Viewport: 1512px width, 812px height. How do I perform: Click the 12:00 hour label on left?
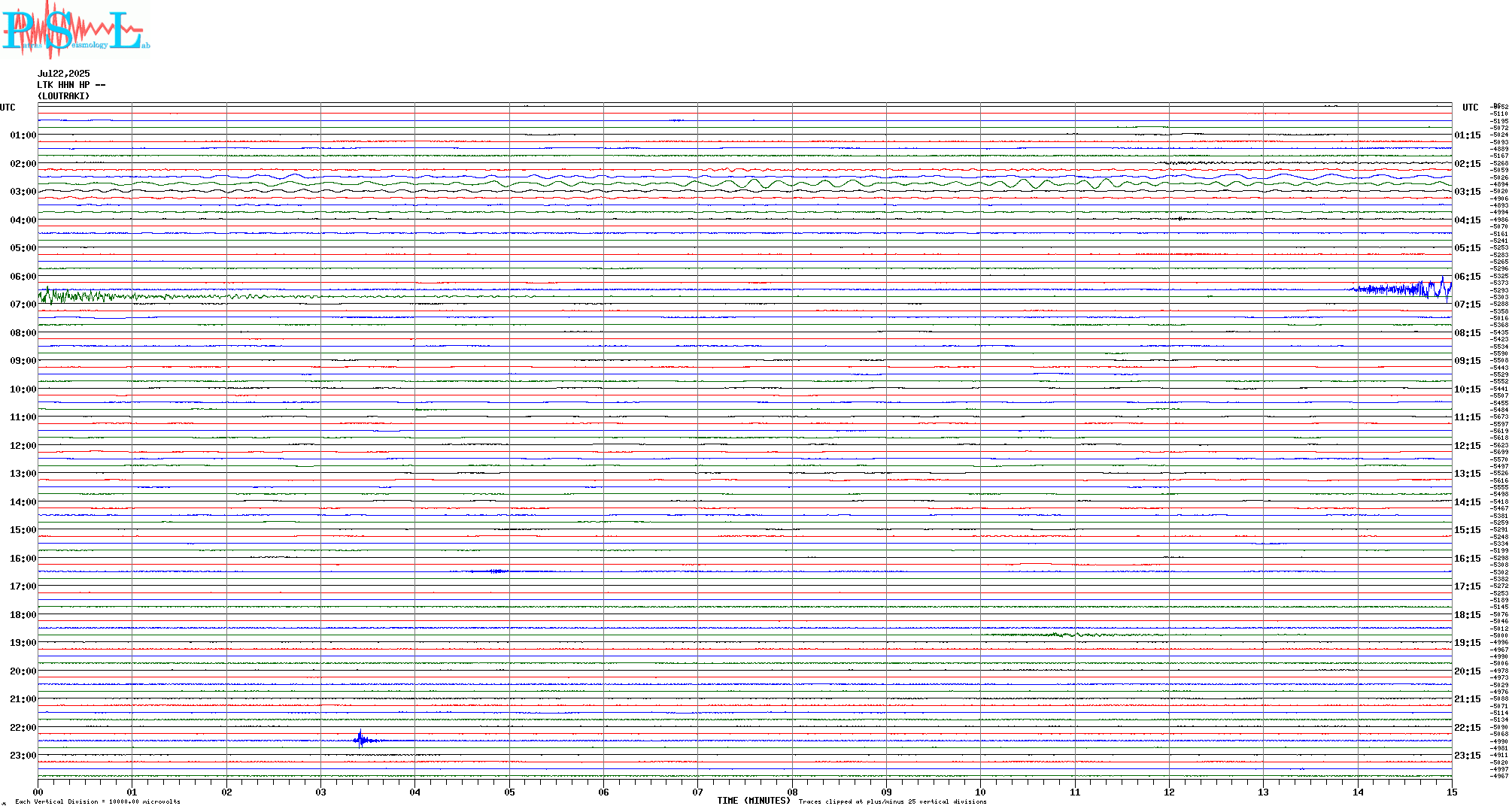coord(23,446)
